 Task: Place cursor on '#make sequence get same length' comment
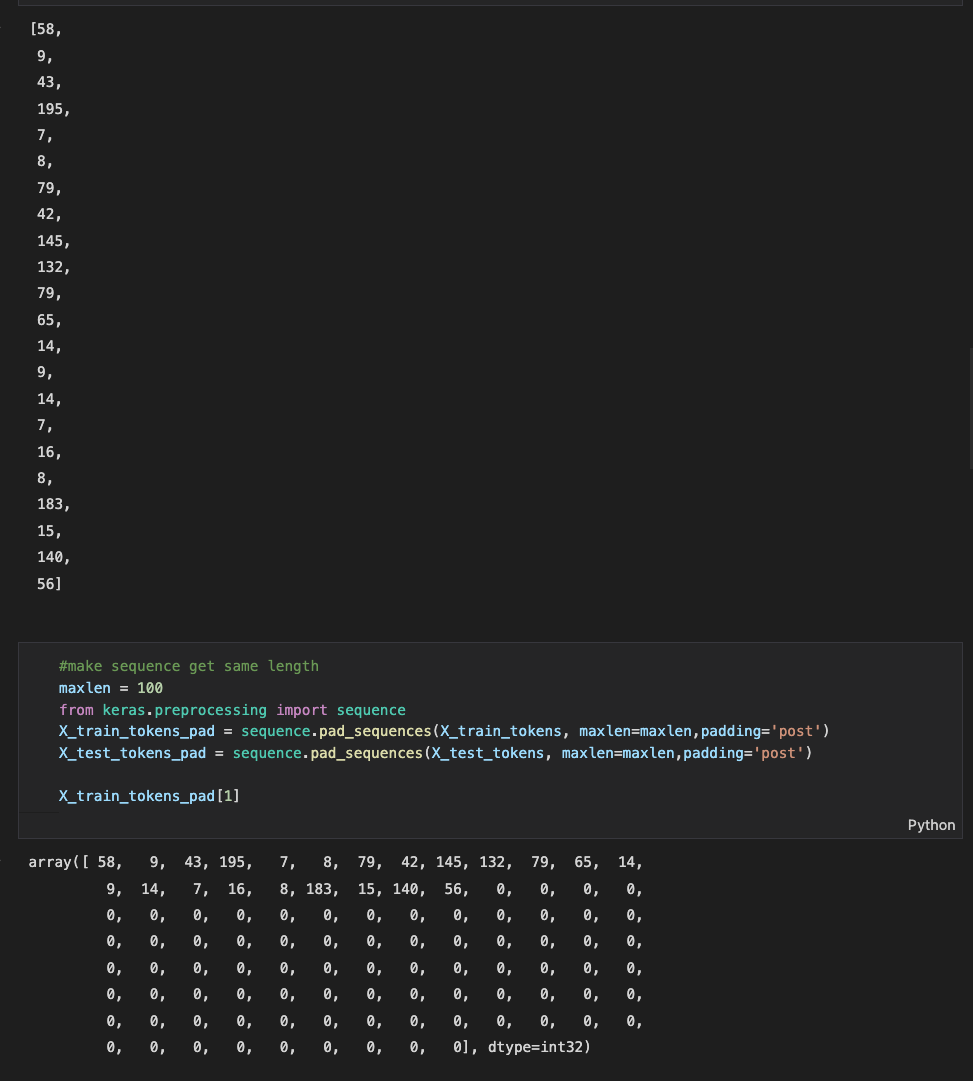(189, 666)
